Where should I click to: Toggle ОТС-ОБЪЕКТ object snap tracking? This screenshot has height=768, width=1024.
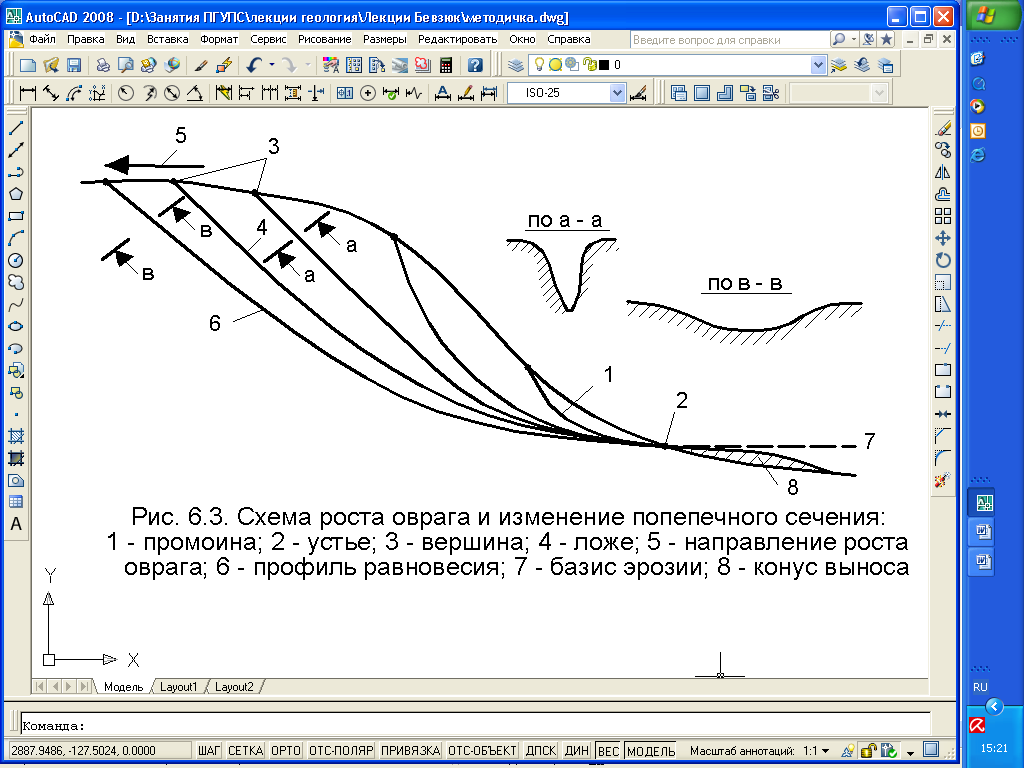(x=483, y=750)
